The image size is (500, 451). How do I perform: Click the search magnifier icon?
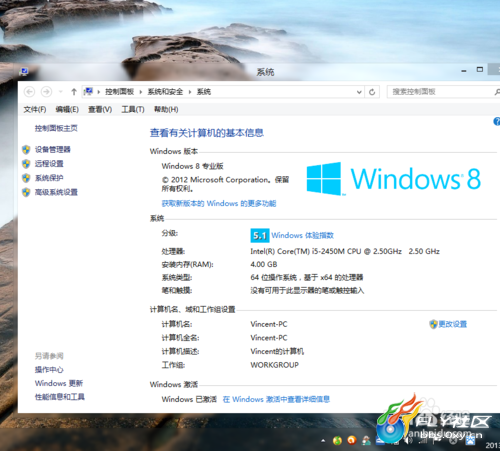[x=497, y=92]
